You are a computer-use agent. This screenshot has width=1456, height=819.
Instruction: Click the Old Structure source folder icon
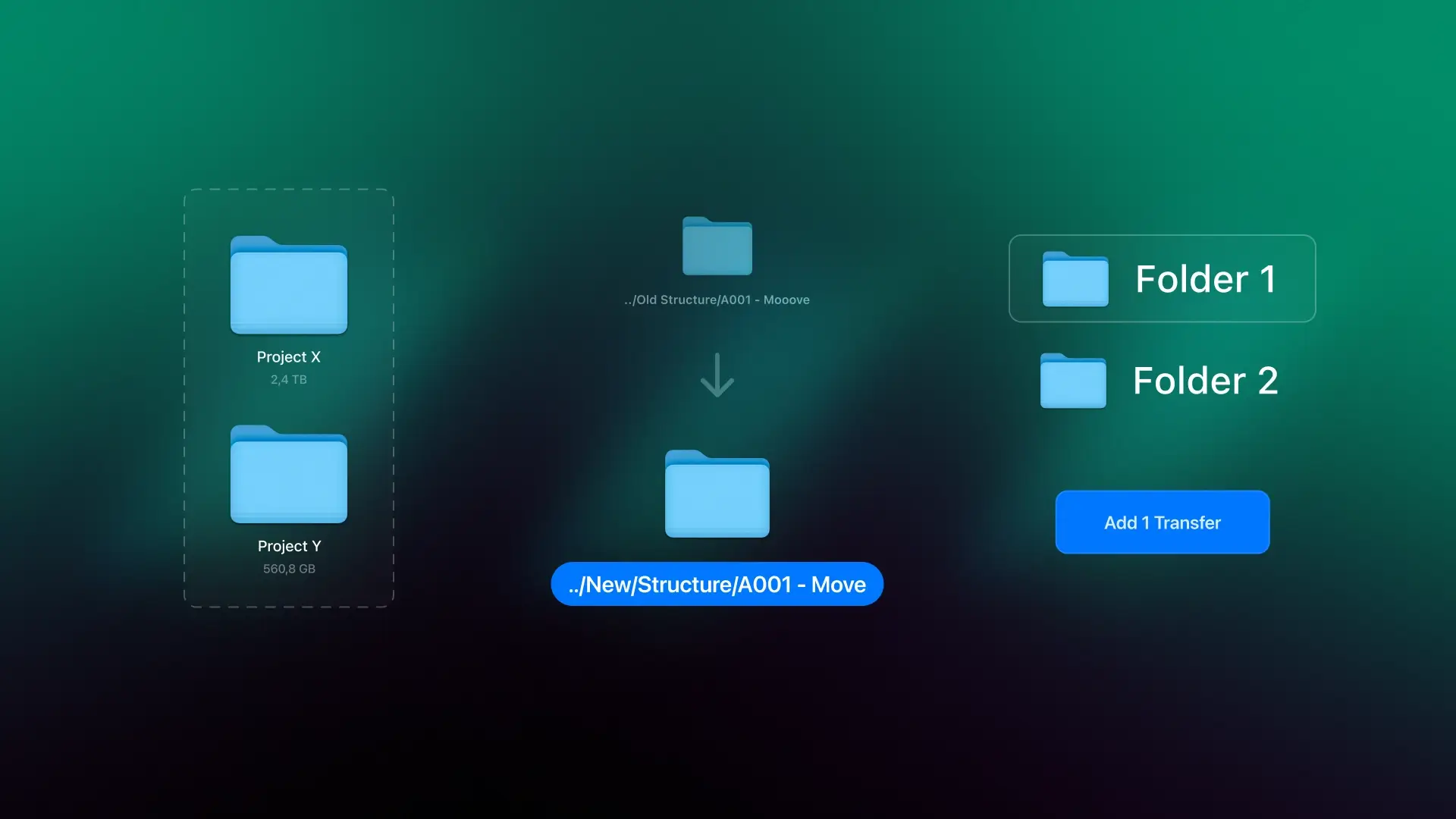coord(717,246)
